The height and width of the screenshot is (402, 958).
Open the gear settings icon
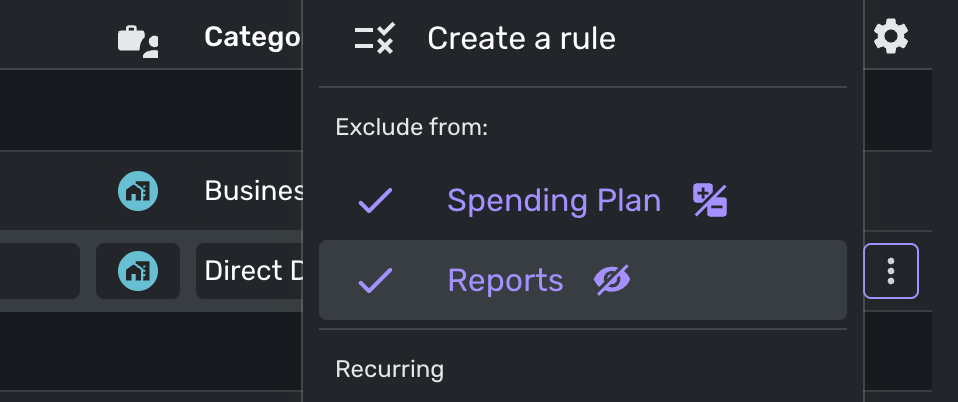tap(891, 38)
